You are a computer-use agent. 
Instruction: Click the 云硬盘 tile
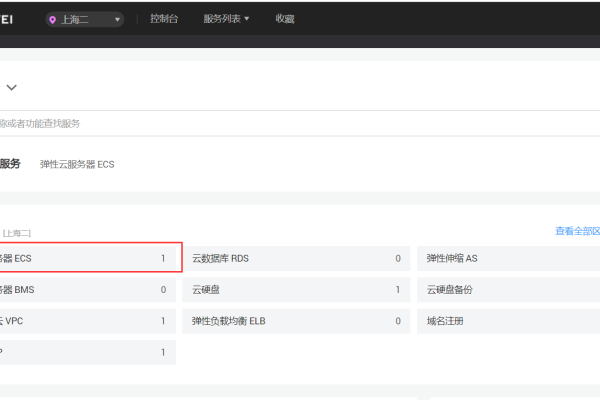[x=295, y=290]
